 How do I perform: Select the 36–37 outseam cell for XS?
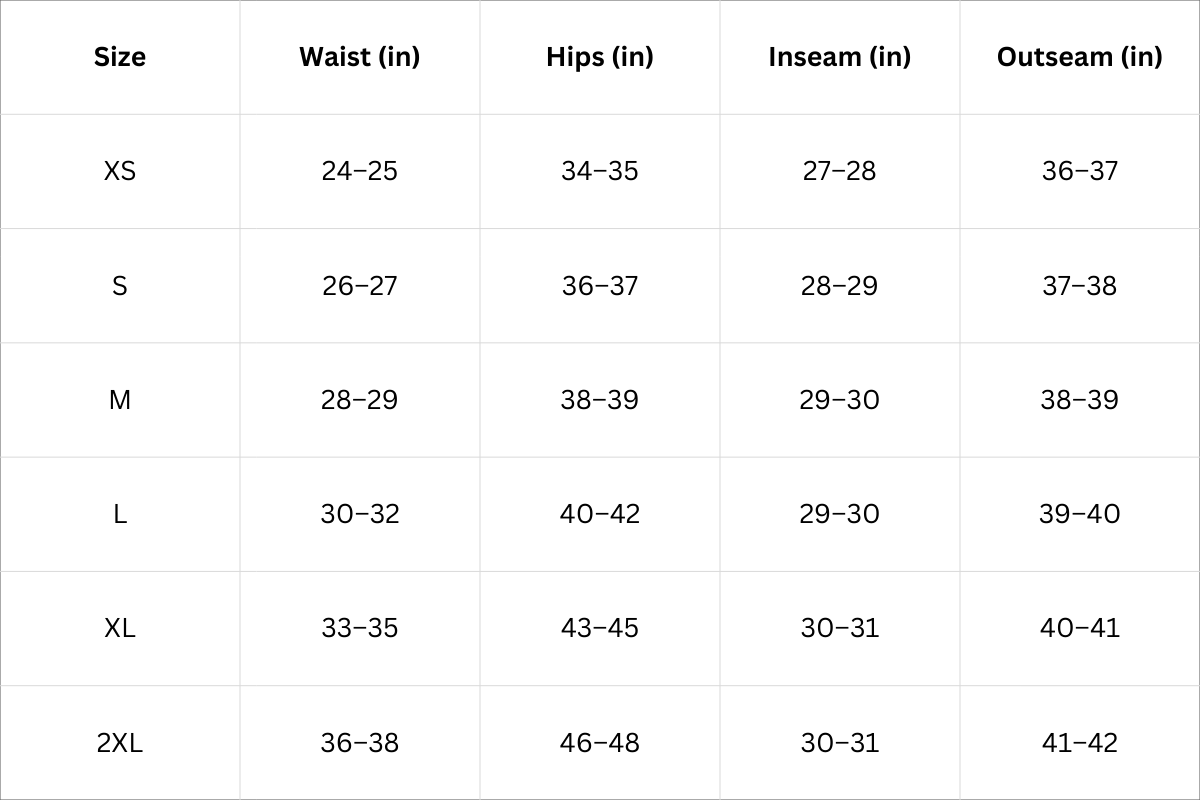1079,171
